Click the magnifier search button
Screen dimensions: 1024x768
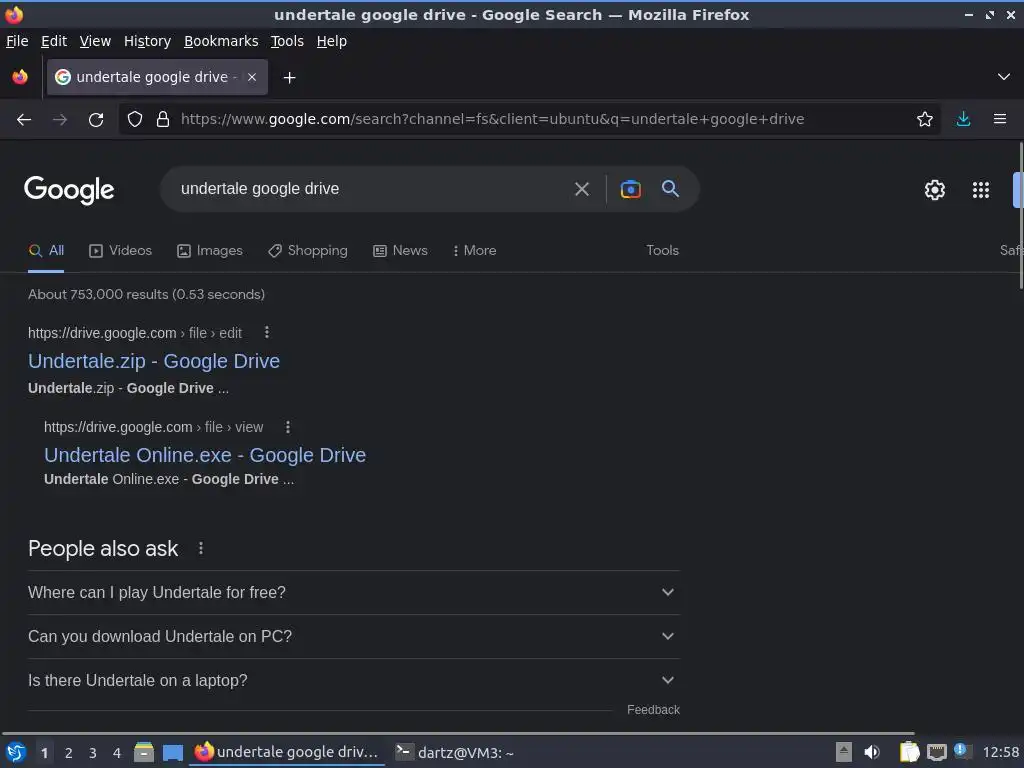click(x=670, y=189)
